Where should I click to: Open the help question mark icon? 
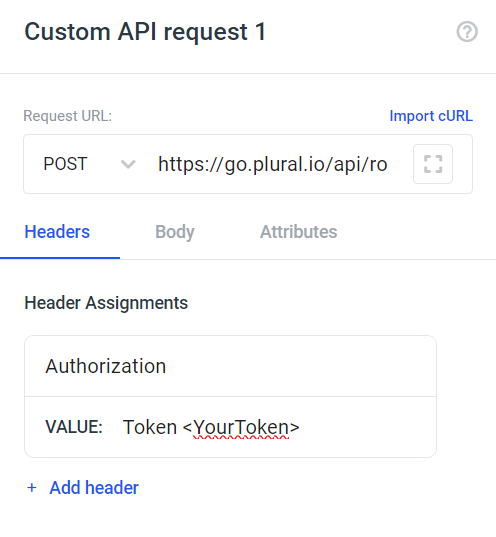point(467,32)
